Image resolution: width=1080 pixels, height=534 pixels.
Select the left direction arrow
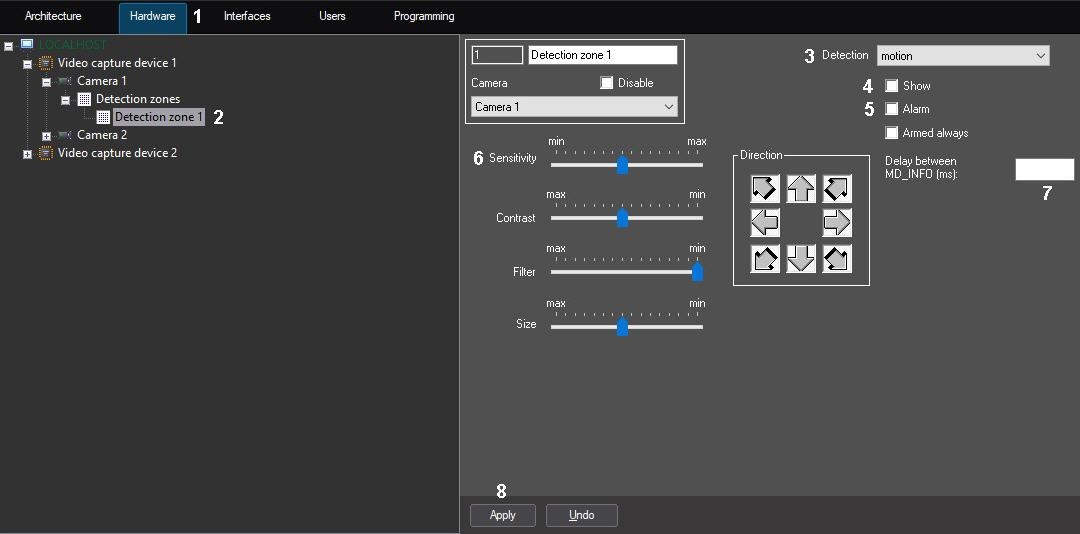coord(765,222)
